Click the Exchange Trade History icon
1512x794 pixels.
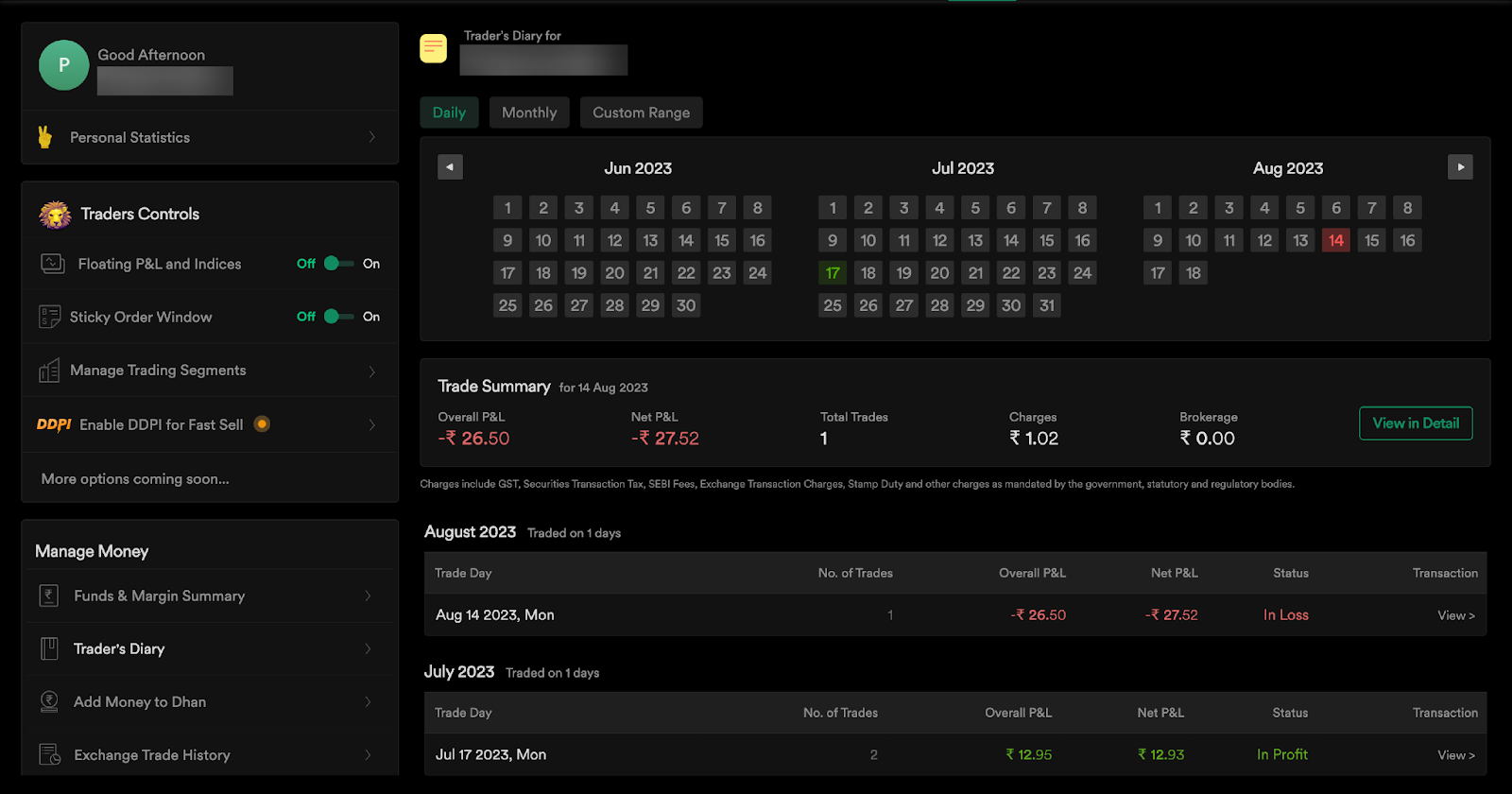[x=49, y=754]
